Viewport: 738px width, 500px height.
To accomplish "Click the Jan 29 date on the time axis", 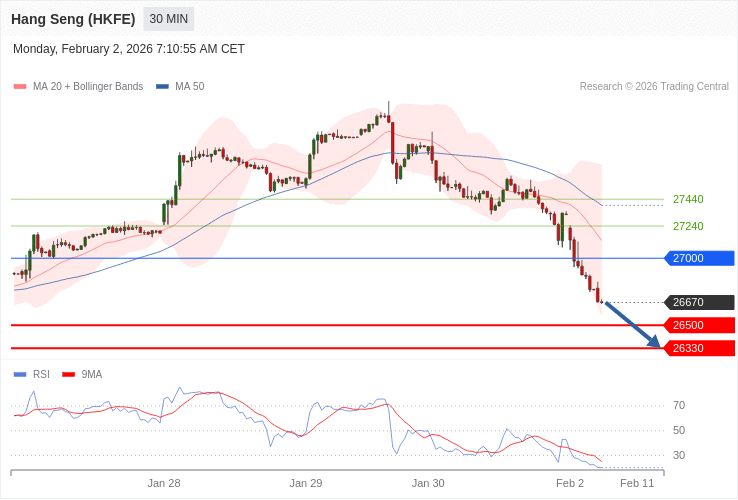I will tap(306, 483).
